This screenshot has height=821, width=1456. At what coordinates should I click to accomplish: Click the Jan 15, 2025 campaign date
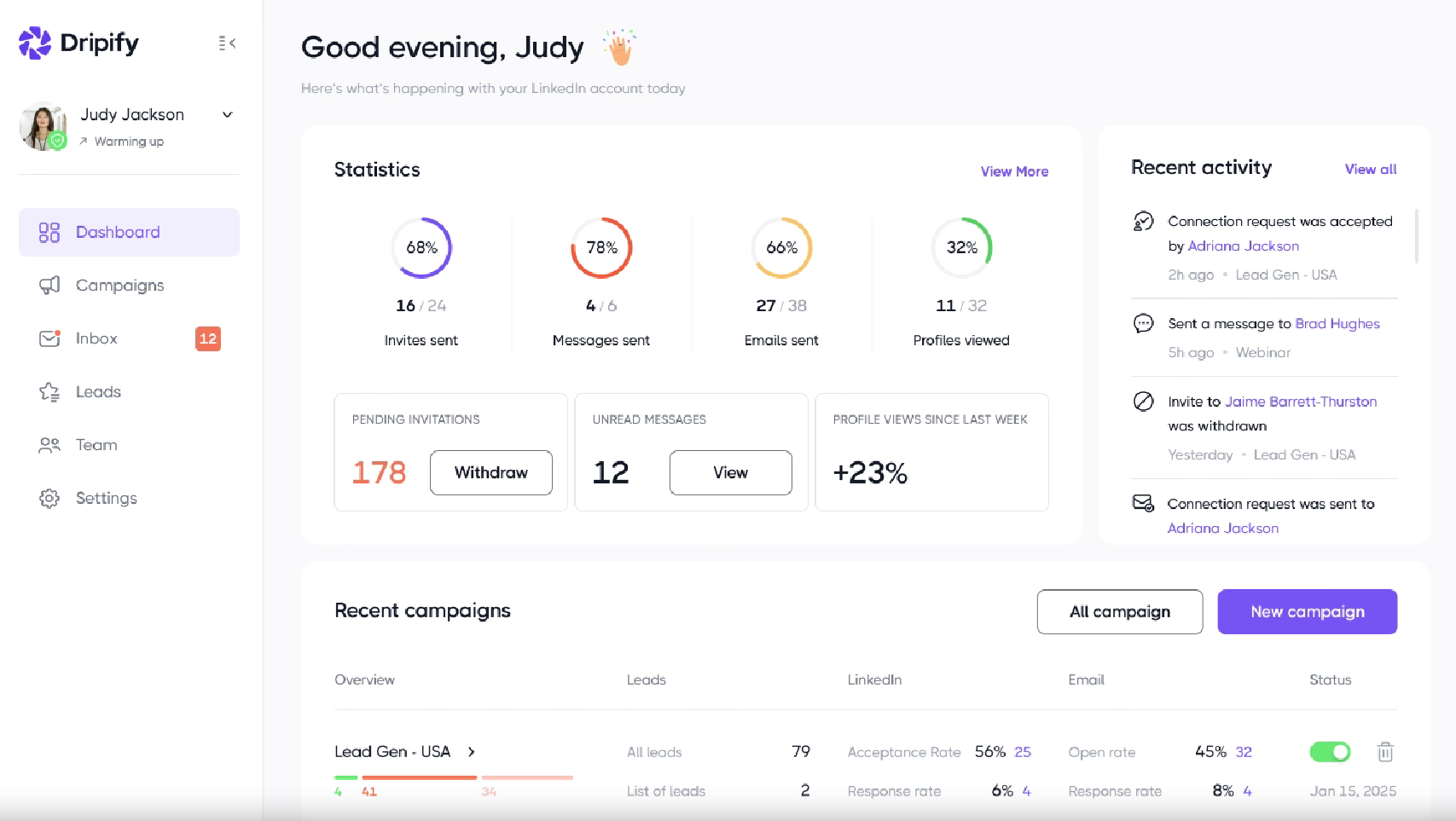tap(1353, 791)
